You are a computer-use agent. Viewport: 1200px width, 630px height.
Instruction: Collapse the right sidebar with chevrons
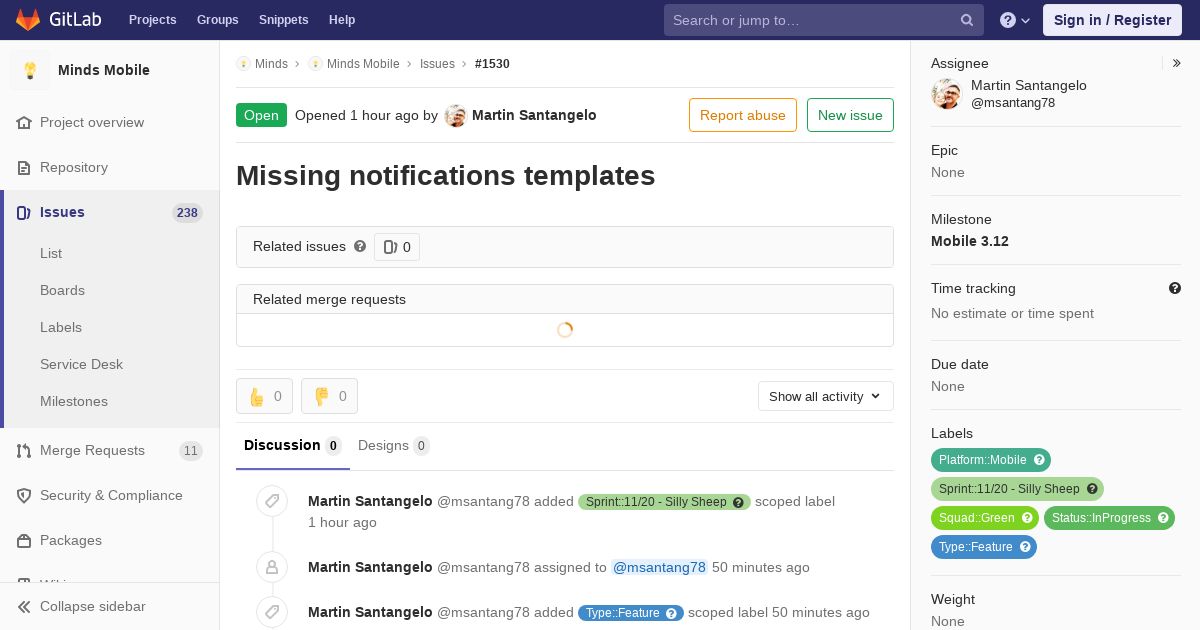tap(1177, 63)
